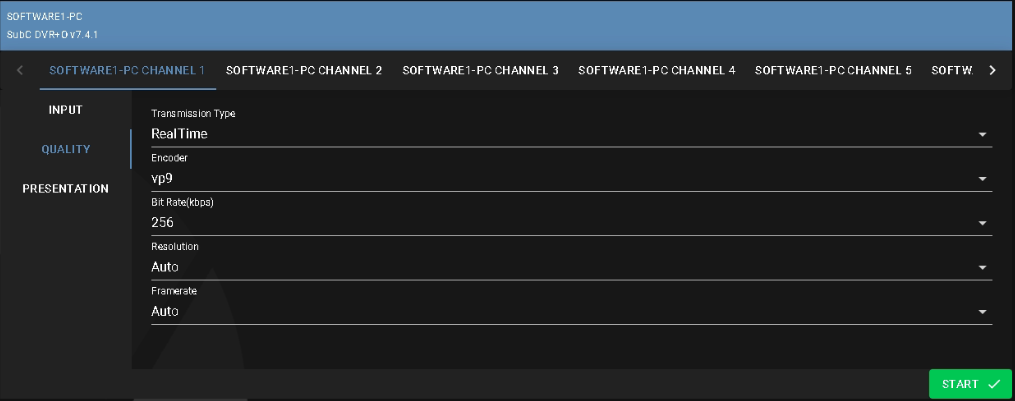This screenshot has height=401, width=1015.
Task: Switch to SOFTWARE1-PC CHANNEL 1 tab
Action: click(x=127, y=71)
